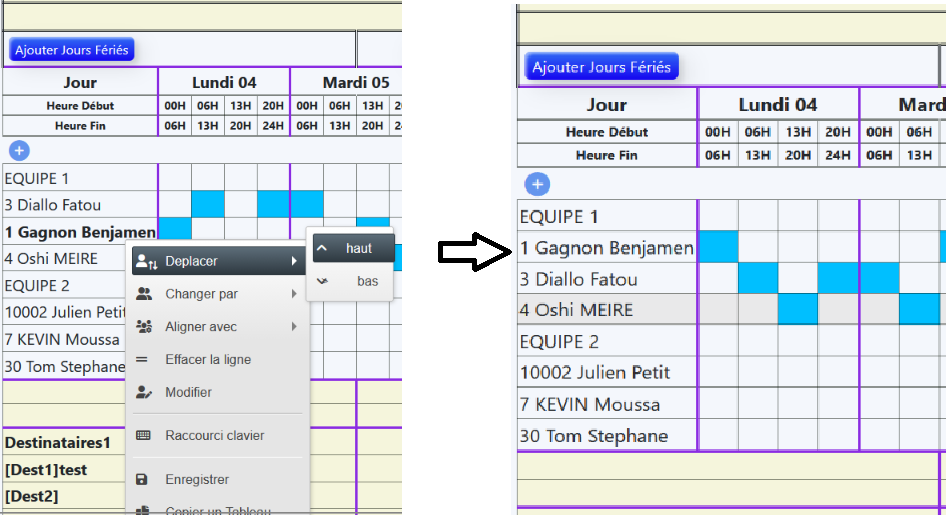
Task: Select 3 Diallo Fatou row in left table
Action: pyautogui.click(x=80, y=205)
